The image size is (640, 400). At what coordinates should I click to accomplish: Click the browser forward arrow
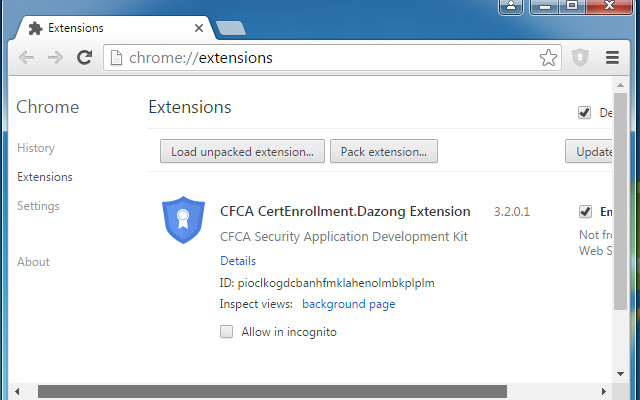click(x=55, y=58)
